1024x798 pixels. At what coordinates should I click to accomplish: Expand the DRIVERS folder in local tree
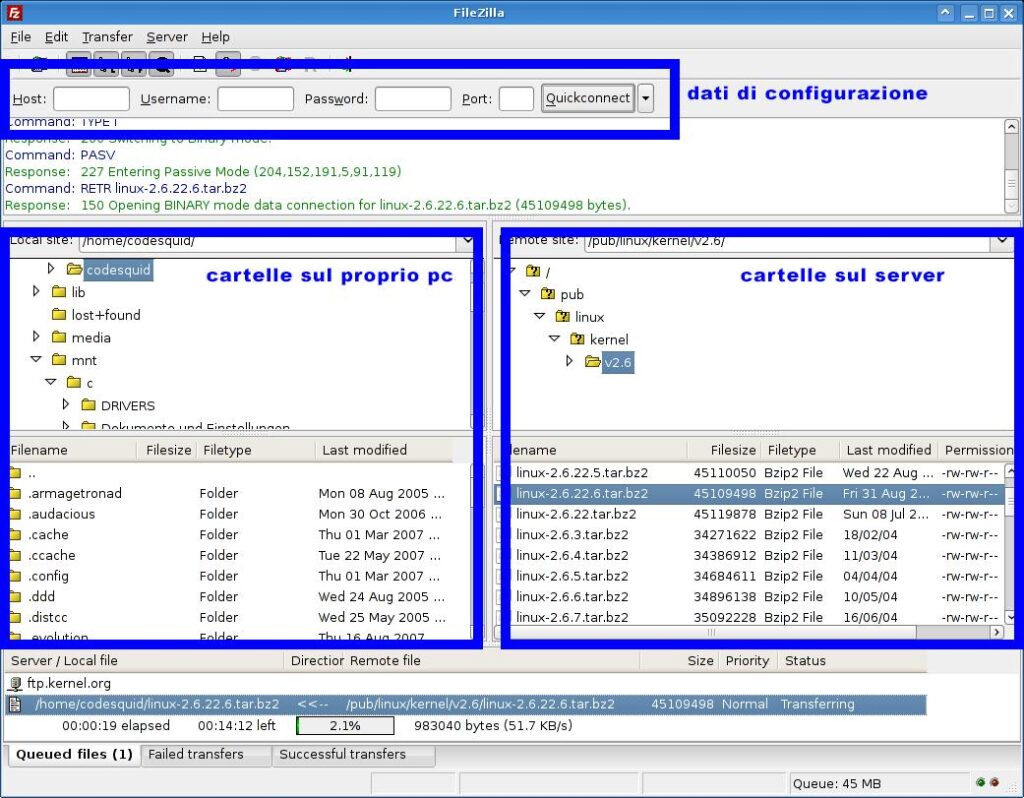[66, 405]
